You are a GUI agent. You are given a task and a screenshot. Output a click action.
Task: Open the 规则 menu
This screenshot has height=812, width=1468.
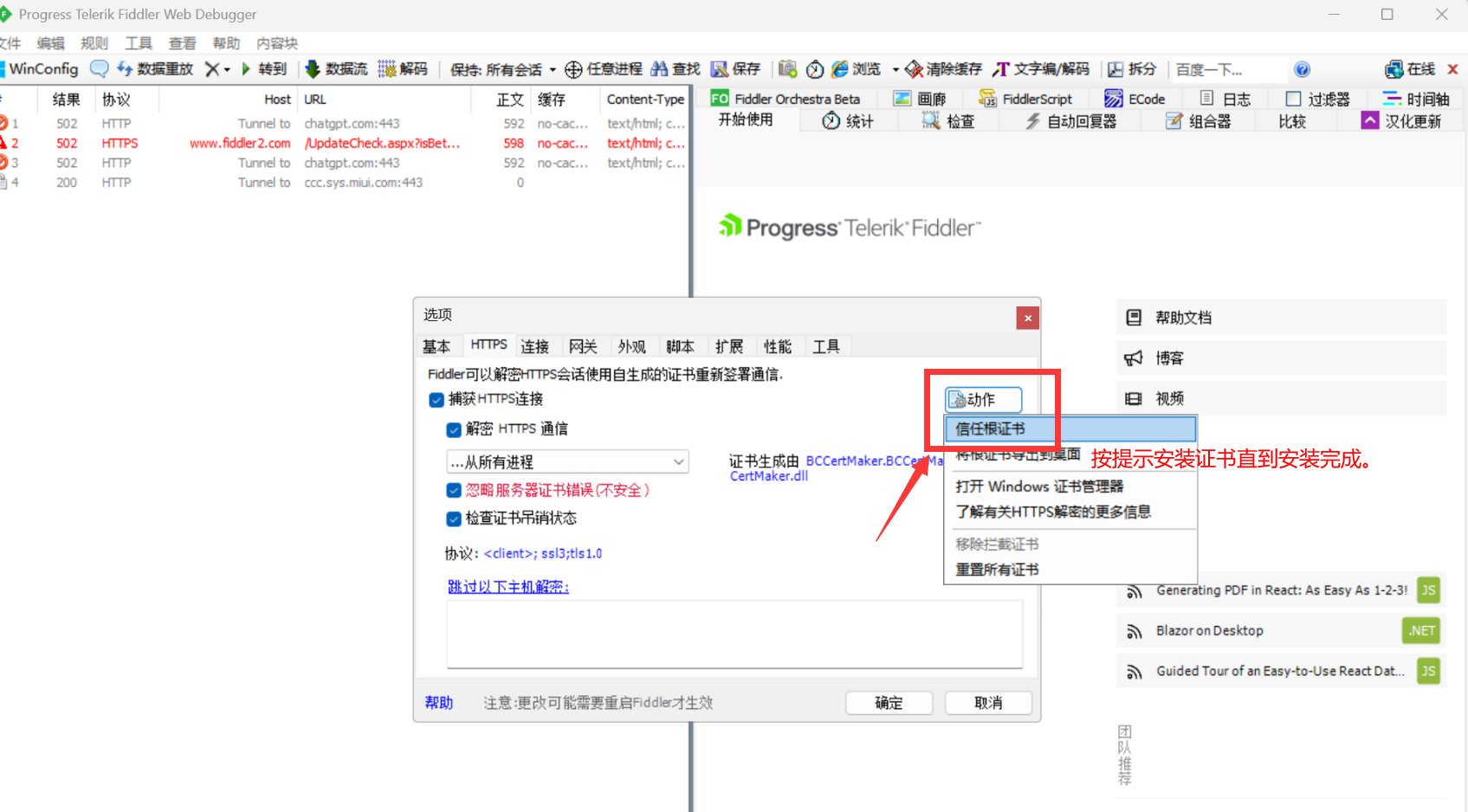[94, 43]
